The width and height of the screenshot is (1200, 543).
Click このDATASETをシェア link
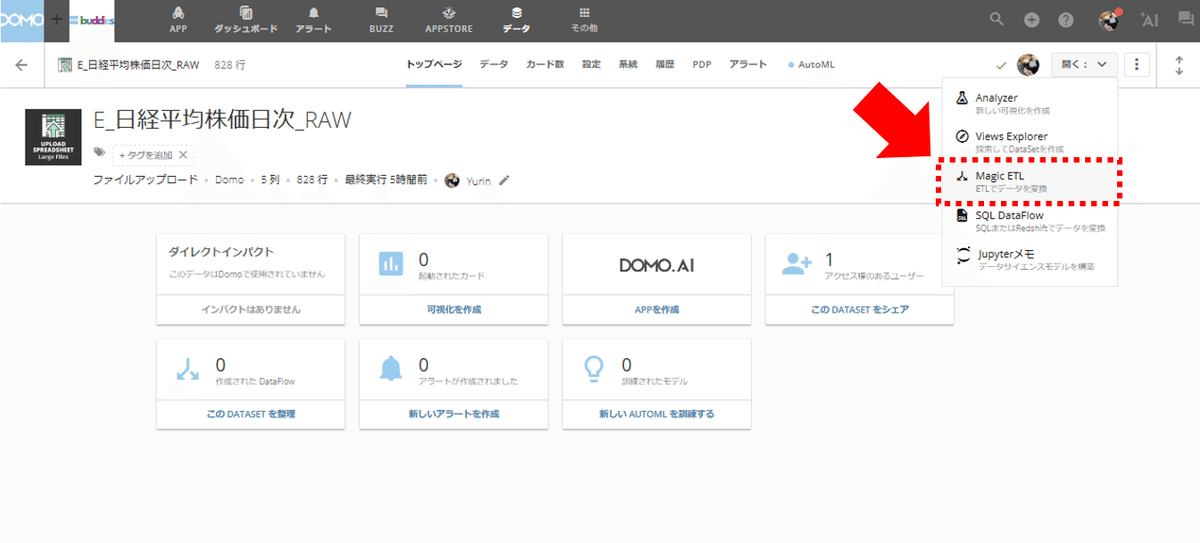pos(859,309)
